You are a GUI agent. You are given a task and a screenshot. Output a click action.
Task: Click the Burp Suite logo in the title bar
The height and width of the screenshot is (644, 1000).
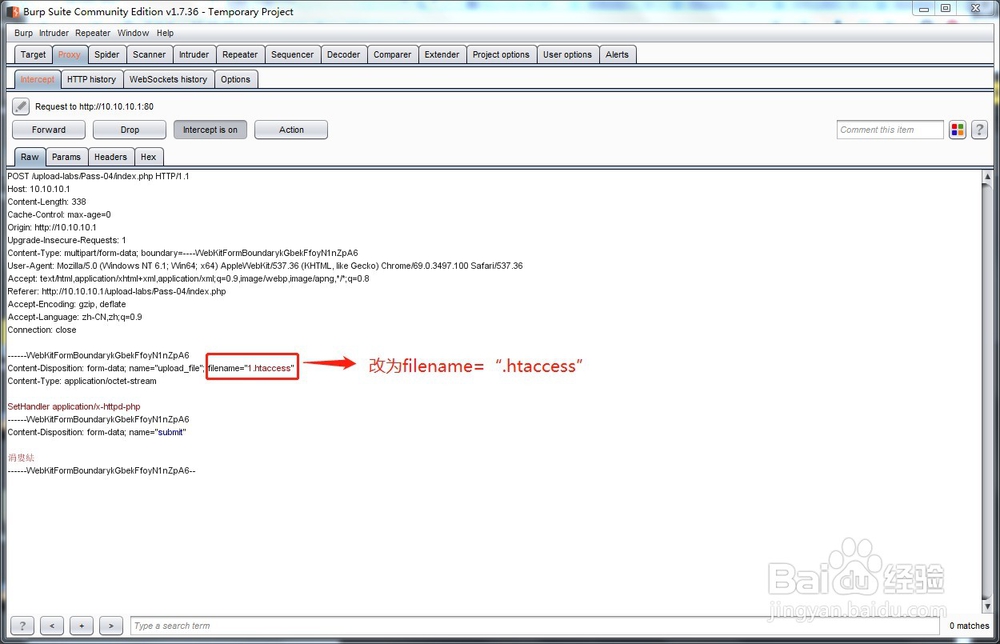[13, 11]
